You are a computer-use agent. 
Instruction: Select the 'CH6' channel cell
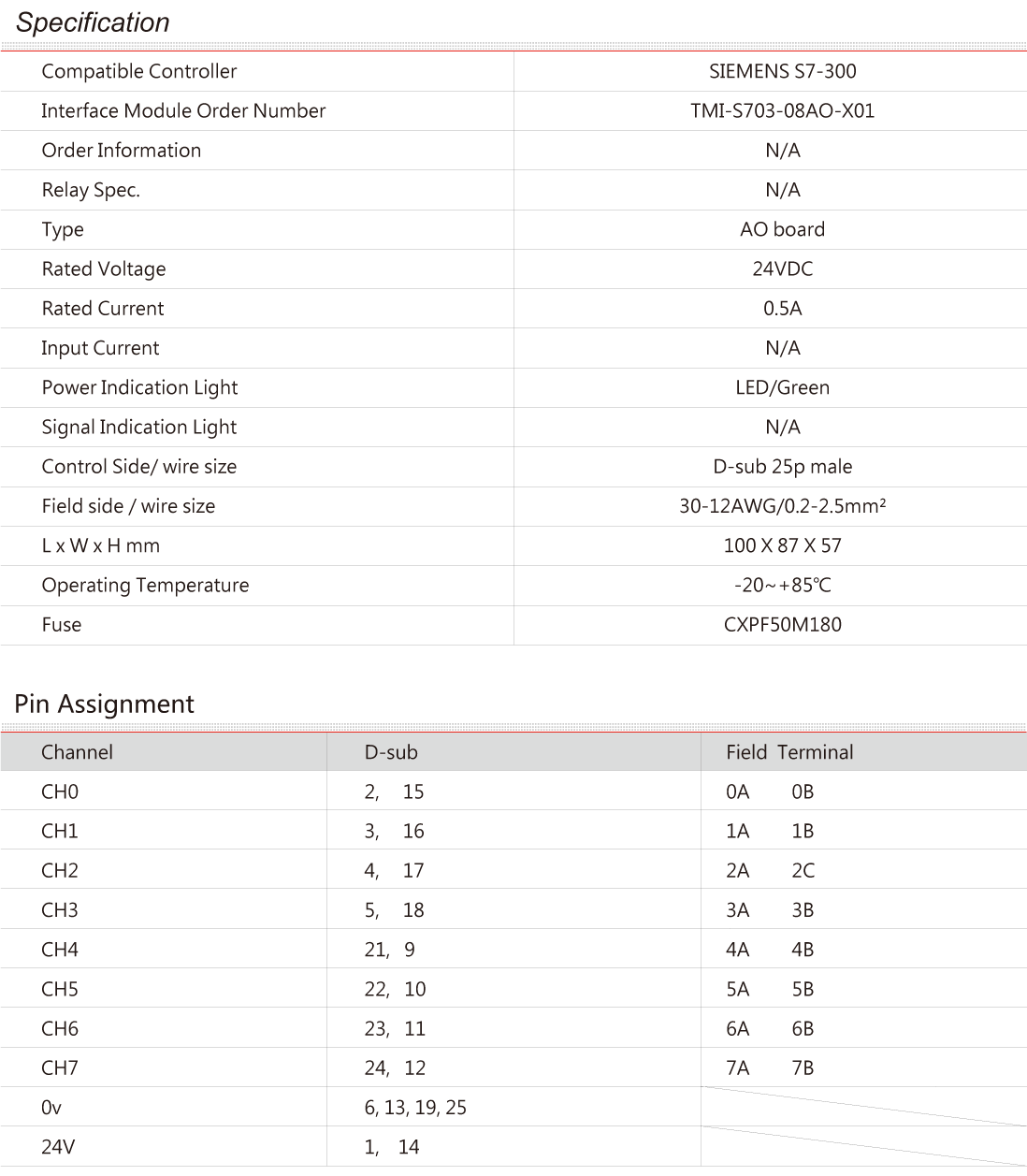click(x=60, y=1028)
